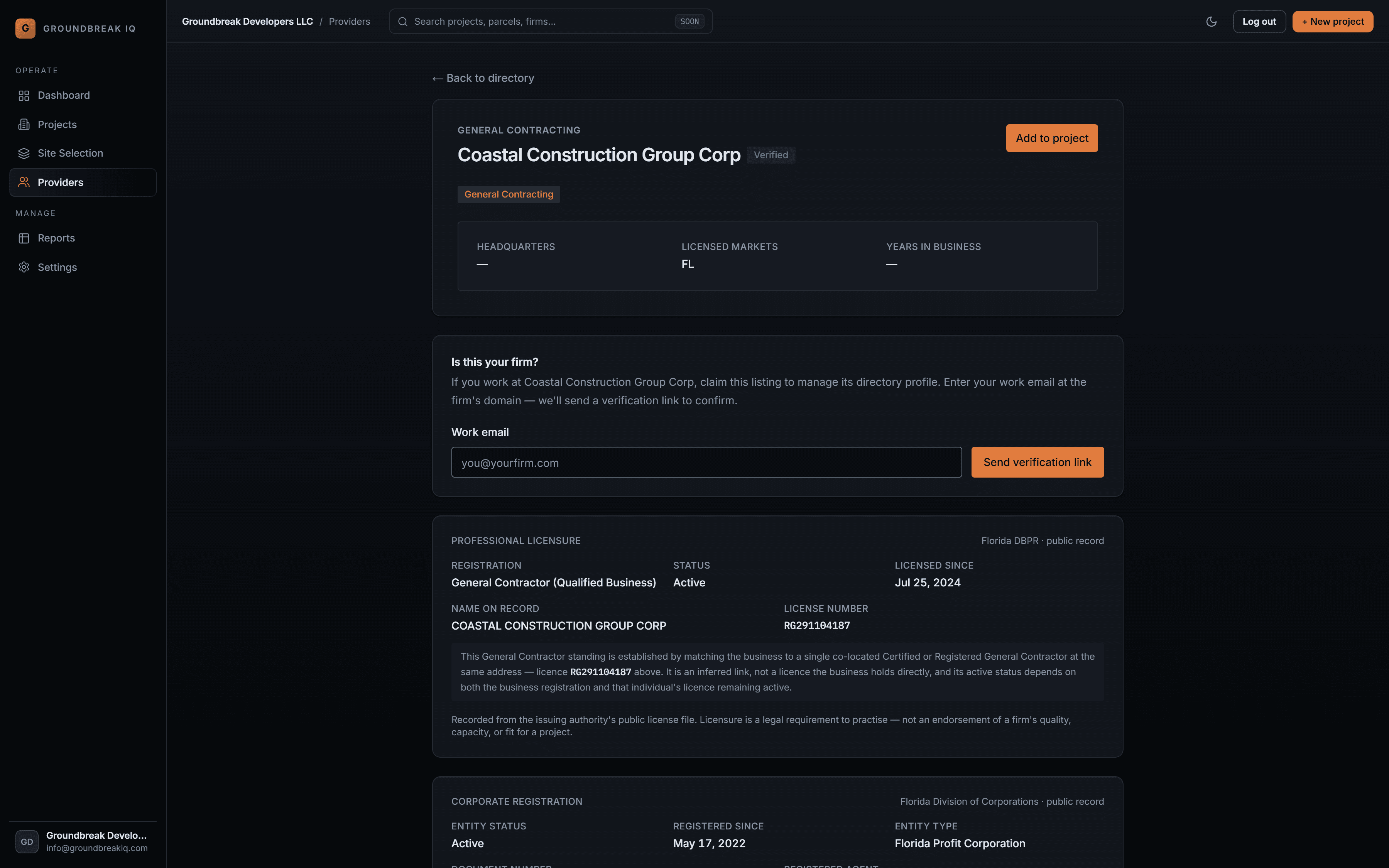Click General Contractor (Qualified Business) text

click(553, 583)
